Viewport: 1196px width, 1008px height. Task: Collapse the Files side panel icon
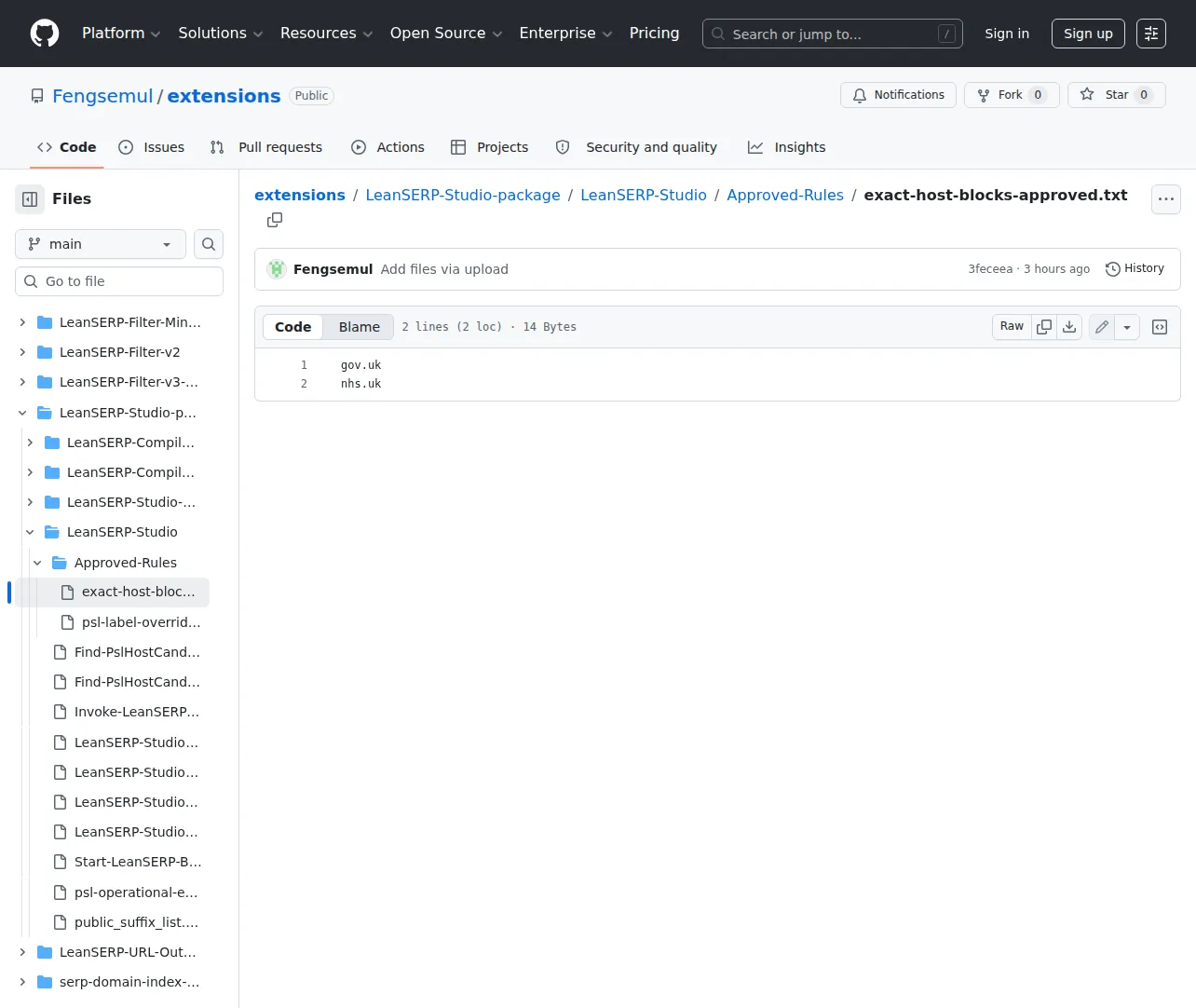pos(30,198)
